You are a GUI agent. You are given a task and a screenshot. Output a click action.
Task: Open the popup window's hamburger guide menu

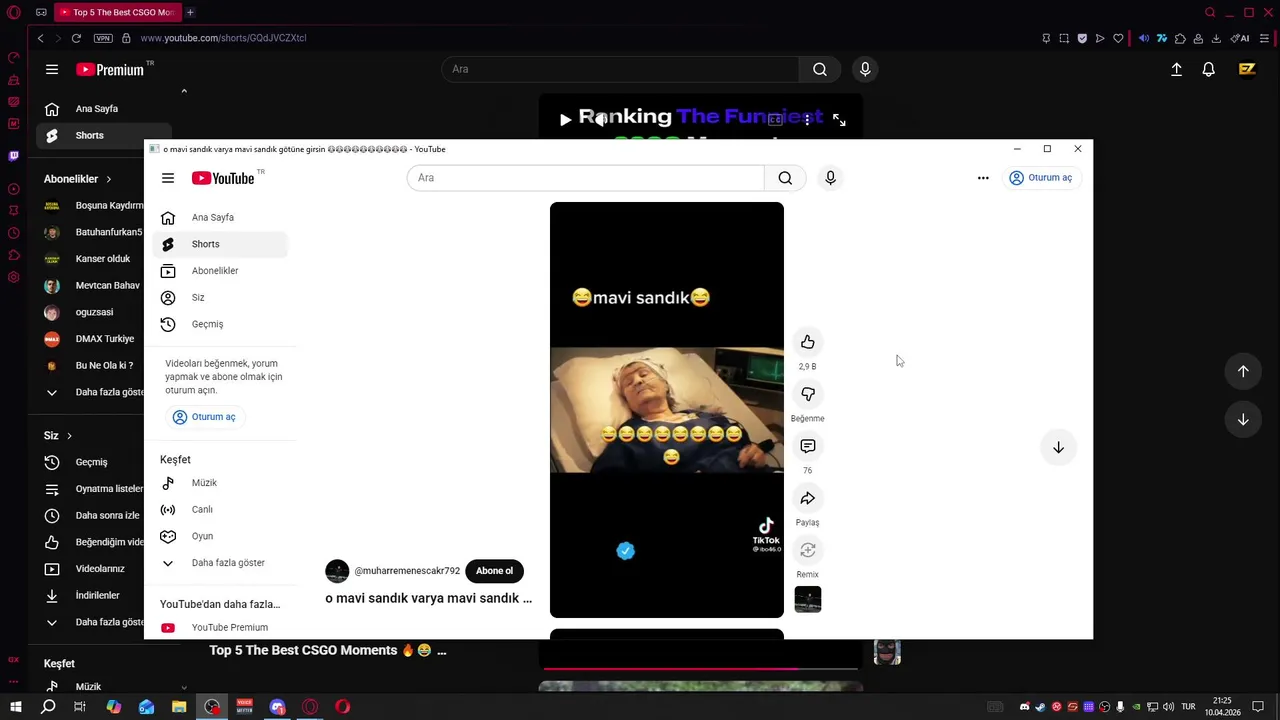(168, 178)
